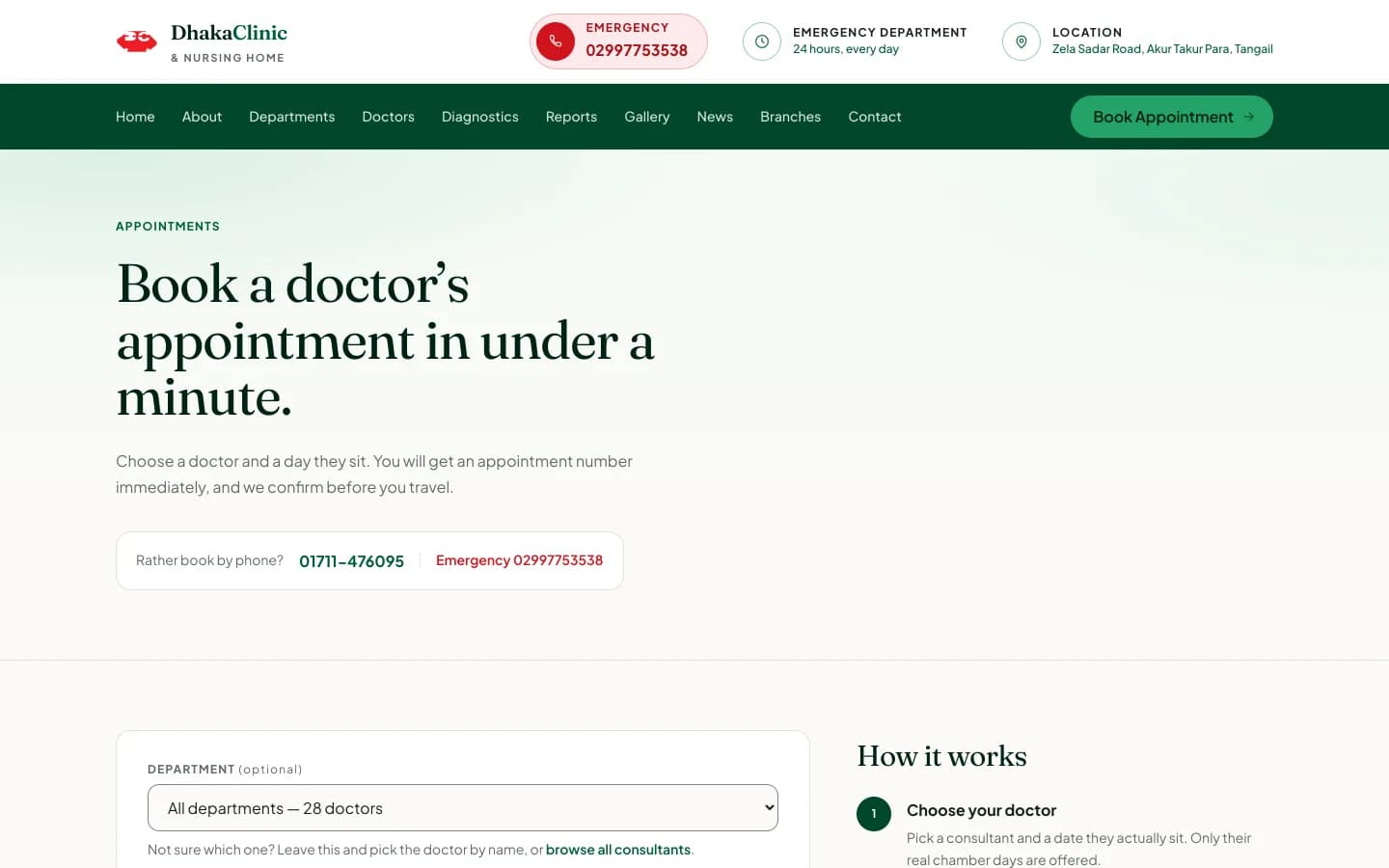Click the DhakaClinic & Nursing Home title
This screenshot has height=868, width=1389.
click(x=229, y=42)
